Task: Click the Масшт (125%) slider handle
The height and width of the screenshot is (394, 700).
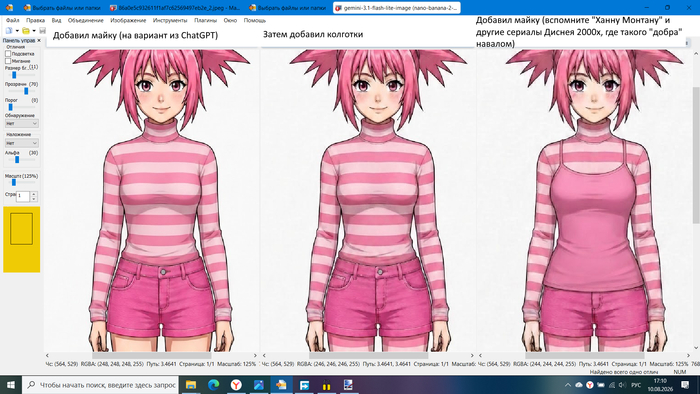Action: coord(13,182)
